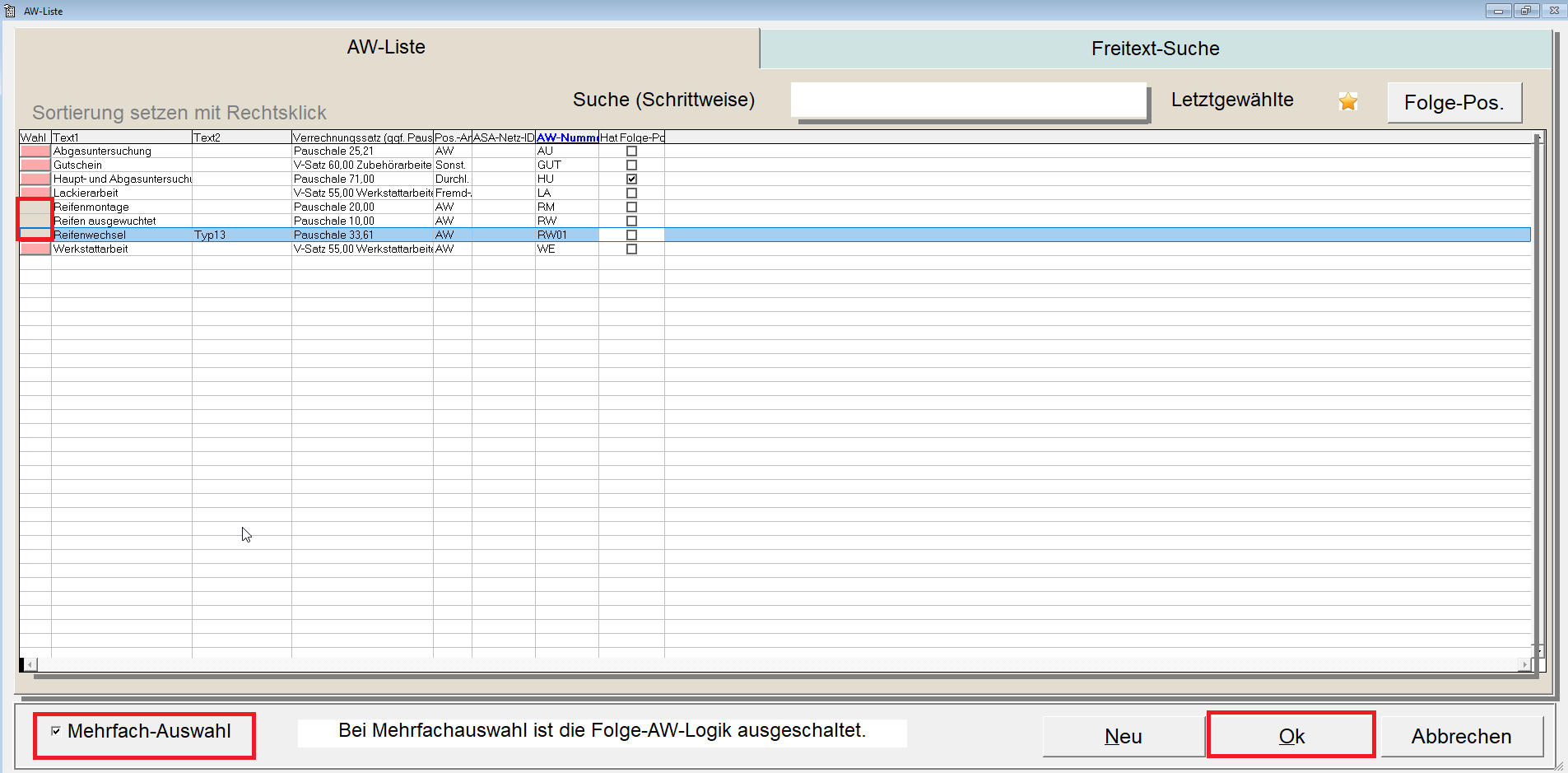Click the Hat Folge-Pos column header
The height and width of the screenshot is (773, 1568).
click(x=631, y=137)
